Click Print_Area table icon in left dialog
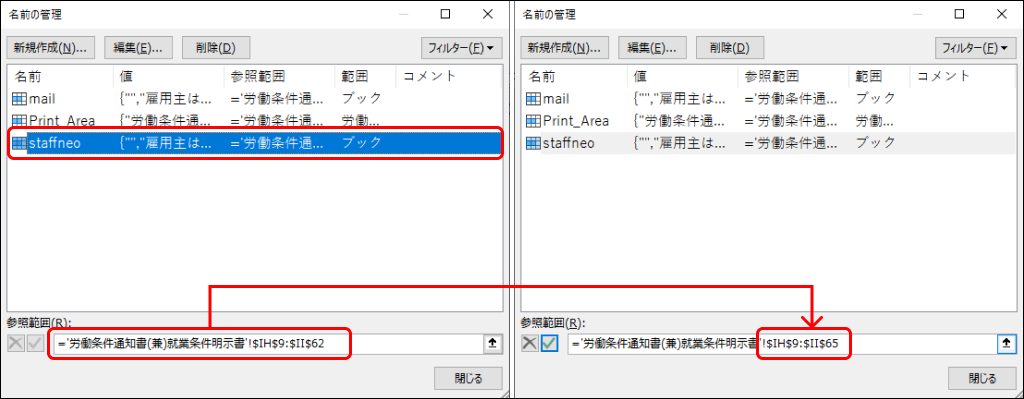 [x=20, y=121]
